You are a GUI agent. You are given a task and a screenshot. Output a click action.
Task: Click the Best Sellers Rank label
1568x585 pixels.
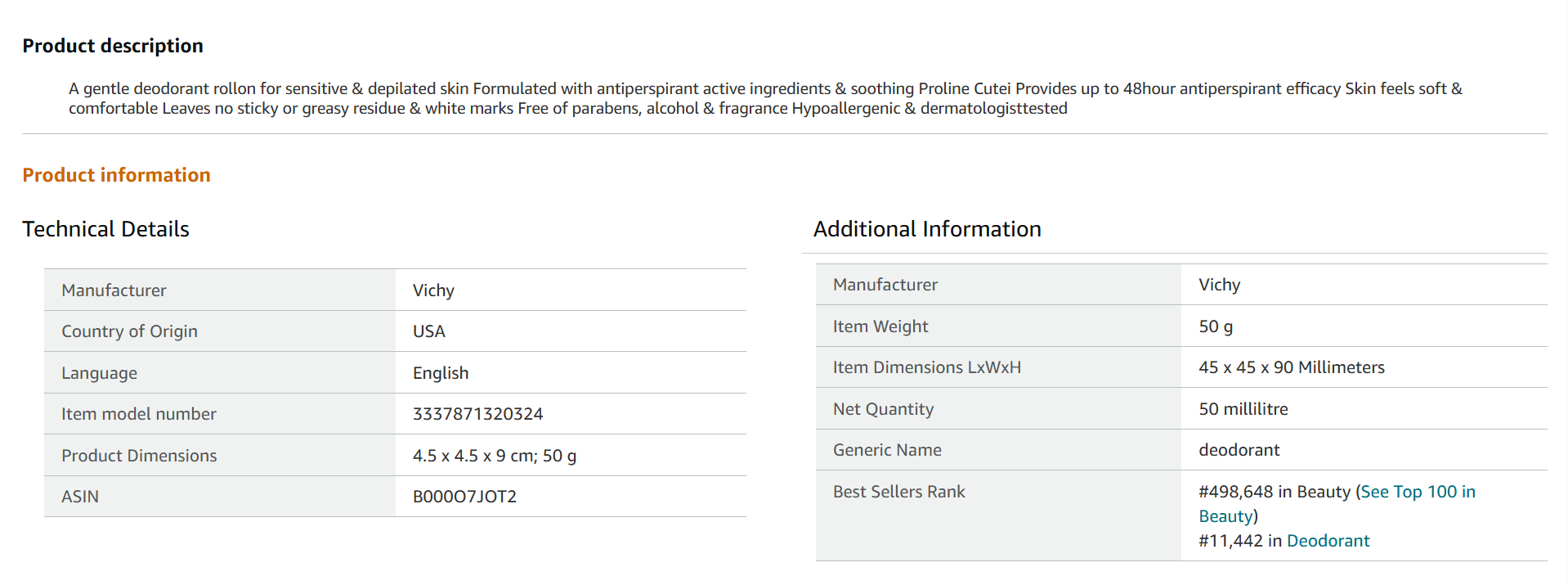(x=898, y=492)
